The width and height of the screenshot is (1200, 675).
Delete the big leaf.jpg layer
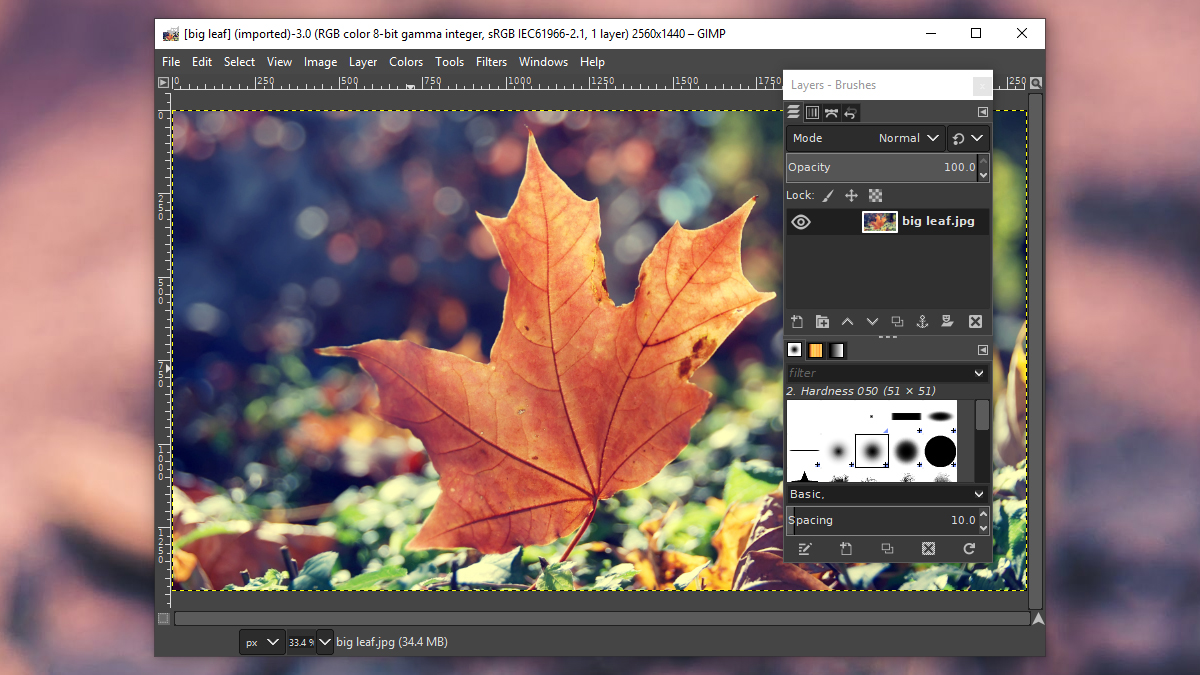pyautogui.click(x=975, y=322)
